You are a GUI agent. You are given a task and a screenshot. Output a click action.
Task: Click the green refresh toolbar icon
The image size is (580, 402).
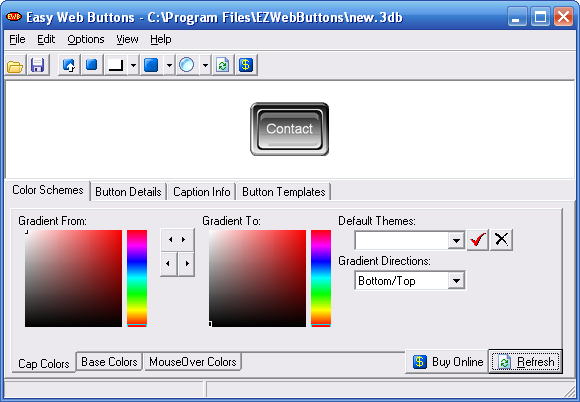[223, 65]
